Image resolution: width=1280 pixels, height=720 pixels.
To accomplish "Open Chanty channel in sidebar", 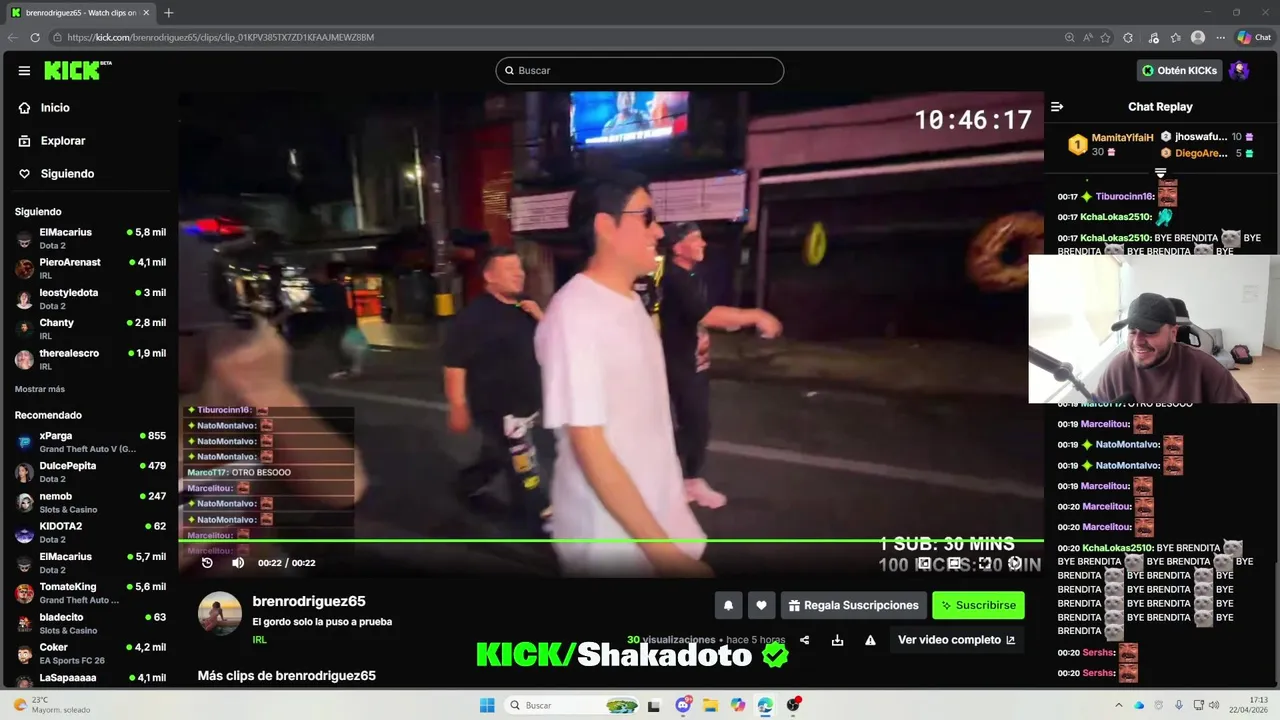I will click(90, 328).
